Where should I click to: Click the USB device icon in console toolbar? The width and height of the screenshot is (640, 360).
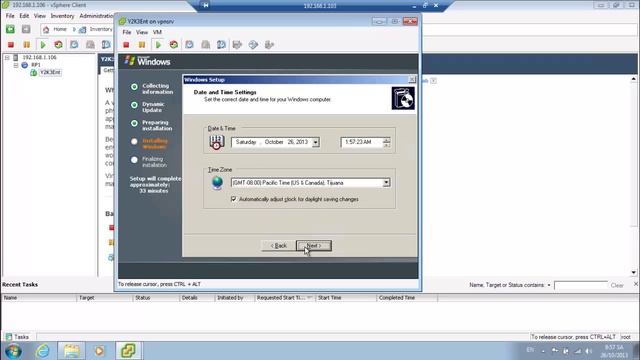tap(269, 45)
